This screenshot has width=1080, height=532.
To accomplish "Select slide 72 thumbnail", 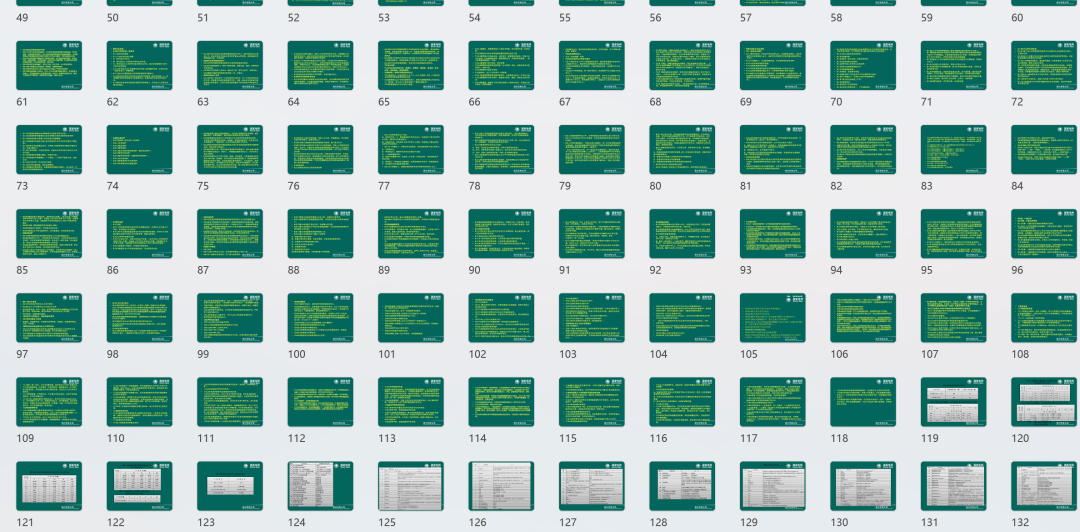I will point(1044,66).
